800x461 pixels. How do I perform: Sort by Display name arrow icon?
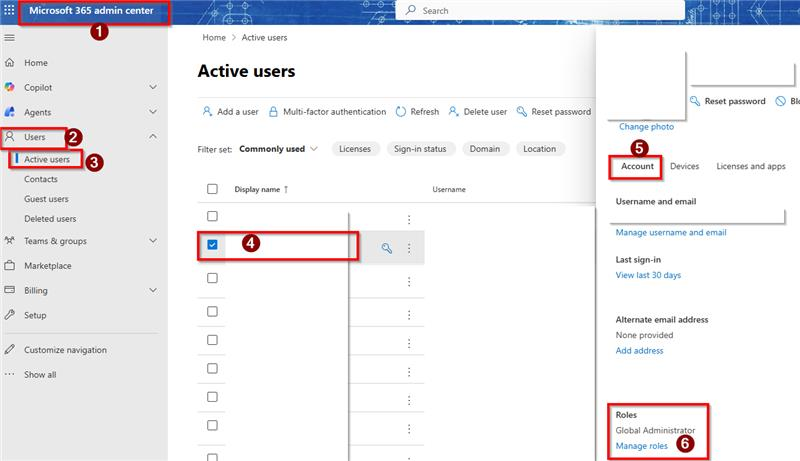(x=286, y=189)
